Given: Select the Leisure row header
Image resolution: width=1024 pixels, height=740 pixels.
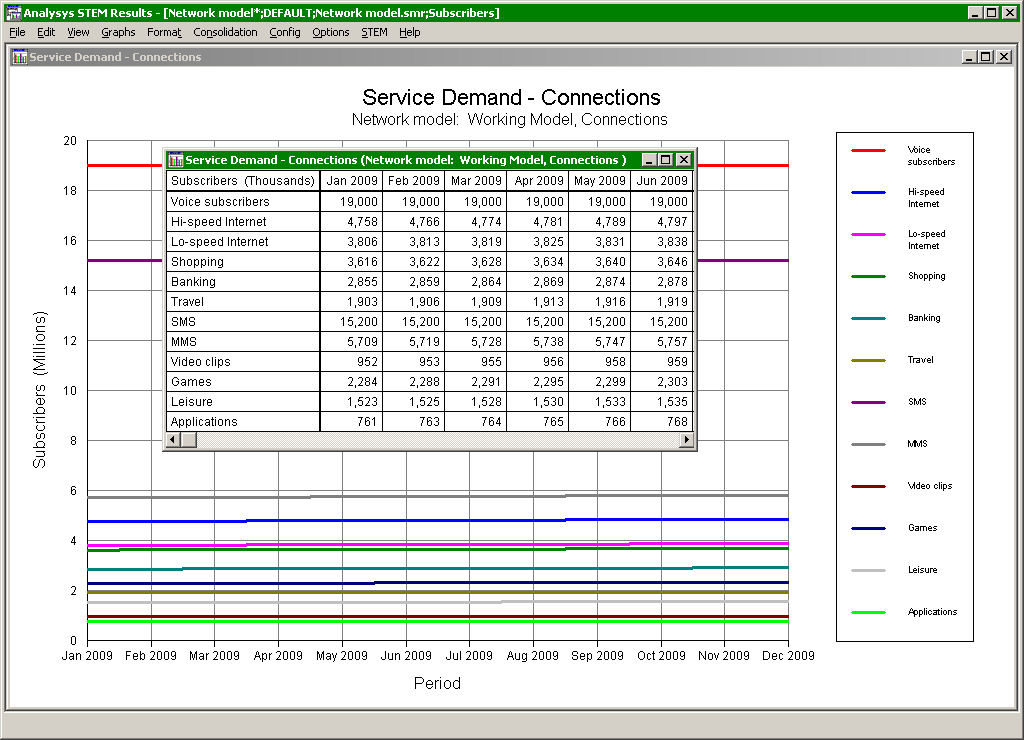Looking at the screenshot, I should (x=243, y=402).
